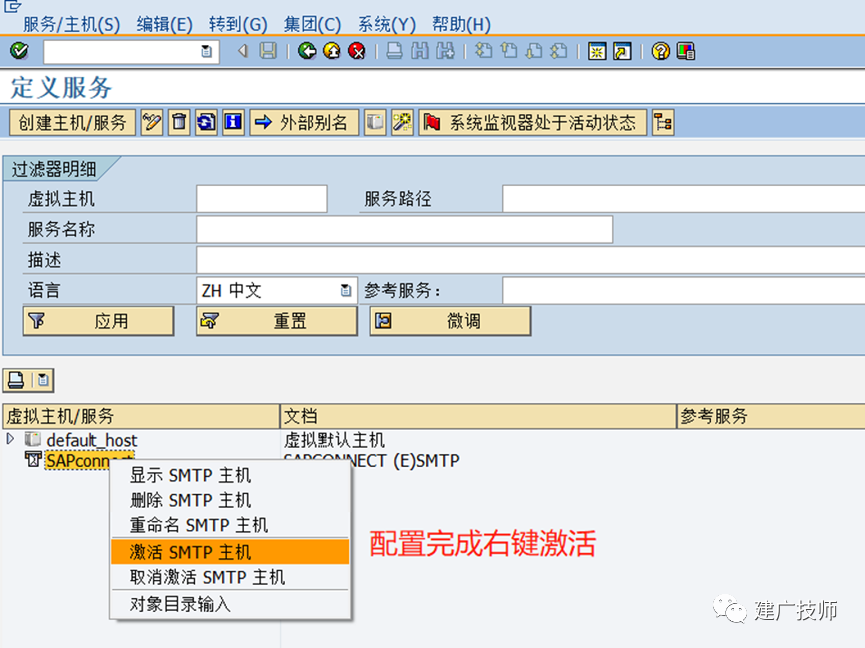Open the 语言 ZH 中文 dropdown
Image resolution: width=865 pixels, height=648 pixels.
[346, 290]
